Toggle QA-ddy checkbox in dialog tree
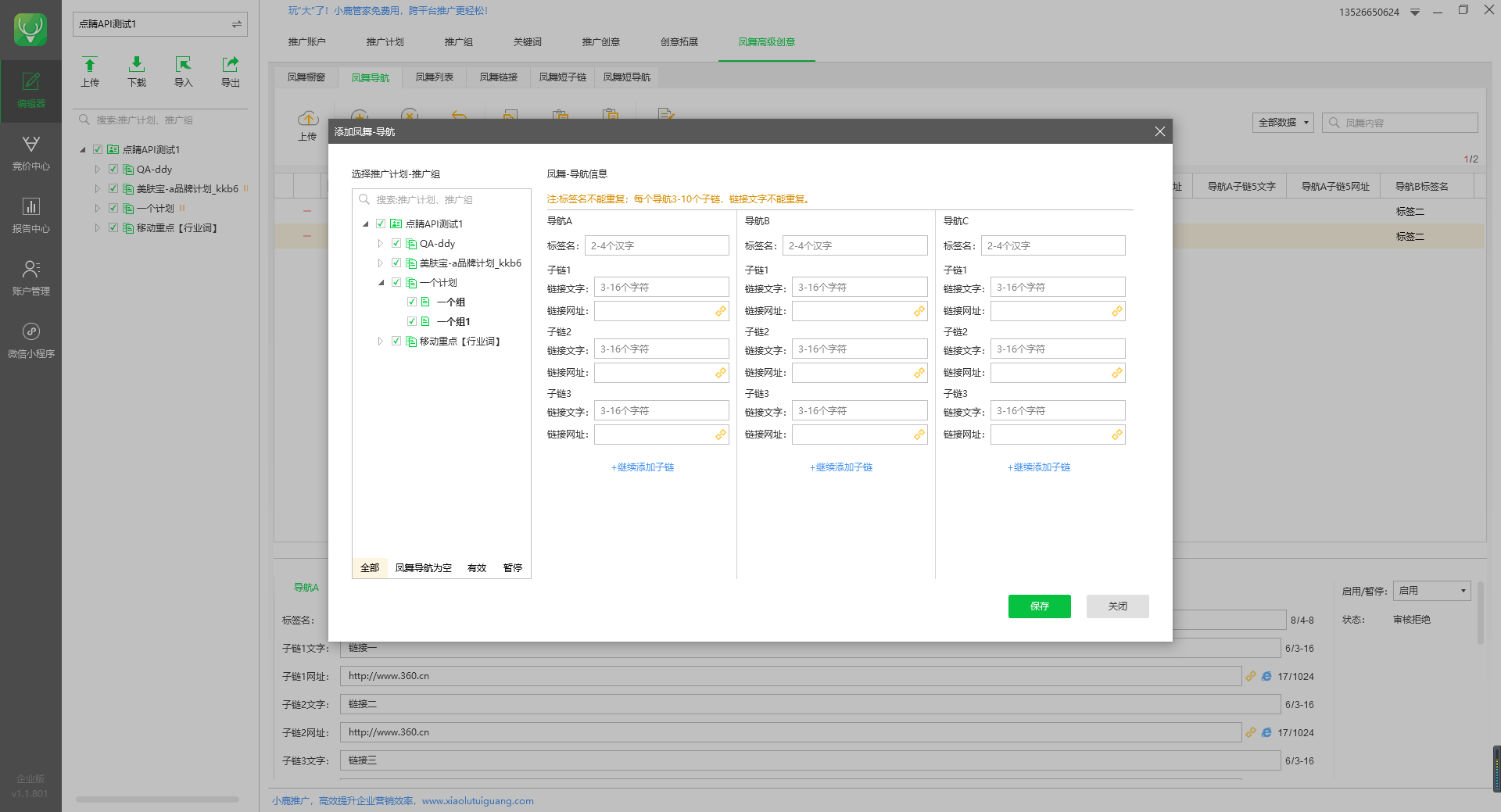The image size is (1501, 812). (396, 243)
